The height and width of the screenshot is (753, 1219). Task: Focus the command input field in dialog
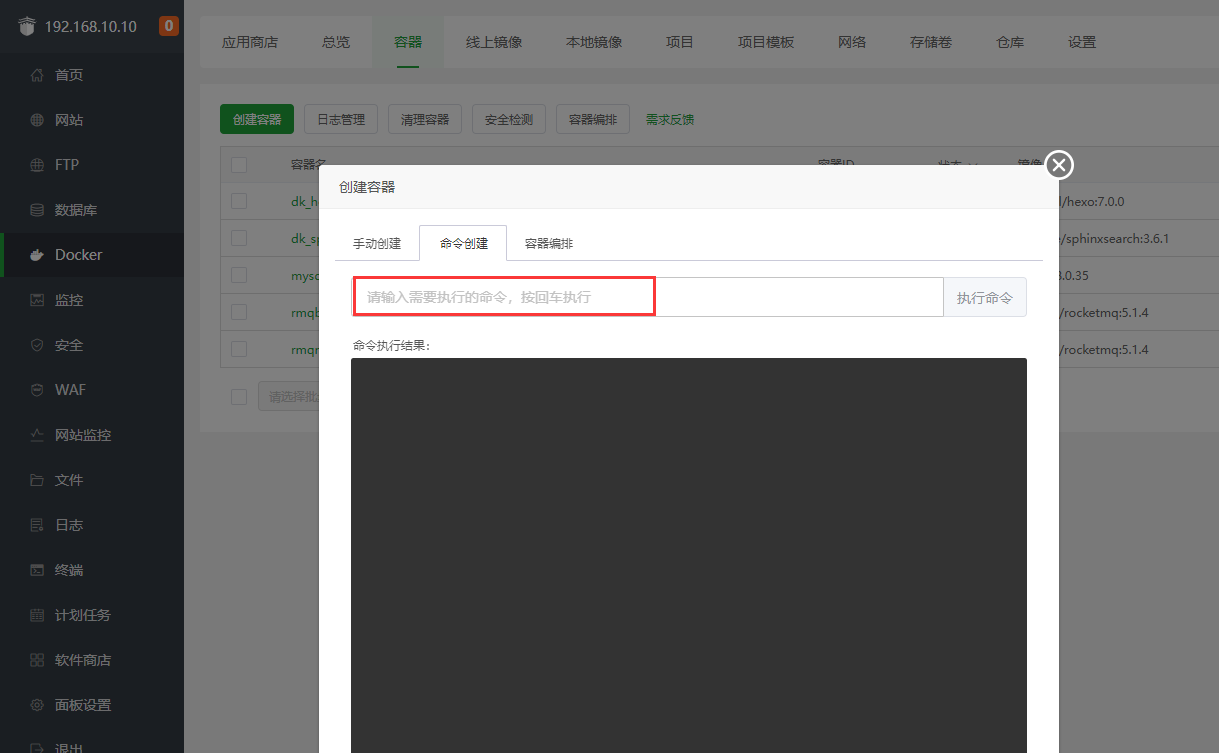(x=648, y=297)
